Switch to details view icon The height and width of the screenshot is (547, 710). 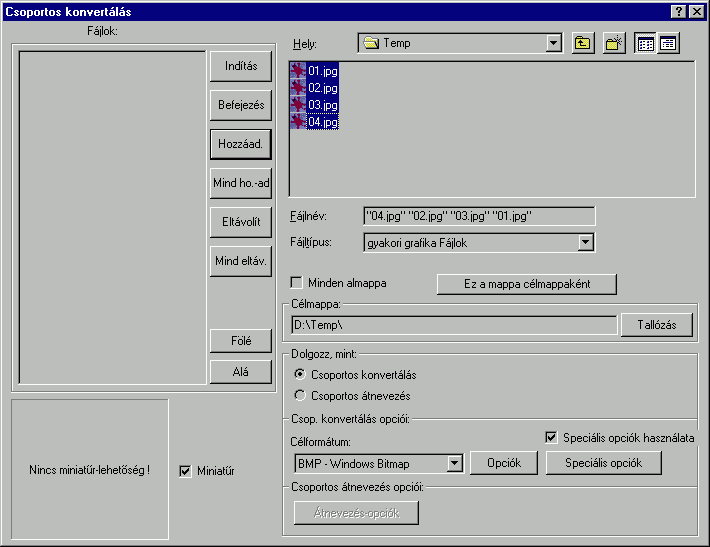coord(668,43)
